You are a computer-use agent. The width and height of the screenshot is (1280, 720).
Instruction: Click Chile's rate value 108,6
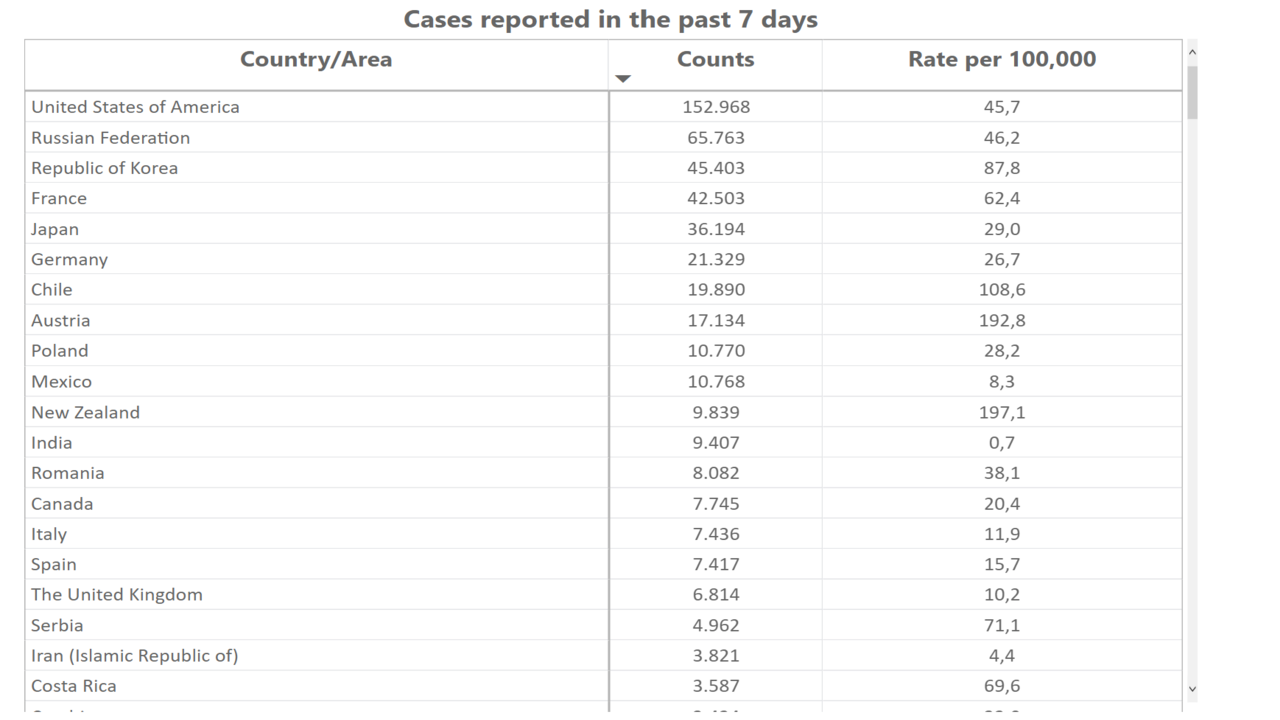[1001, 290]
